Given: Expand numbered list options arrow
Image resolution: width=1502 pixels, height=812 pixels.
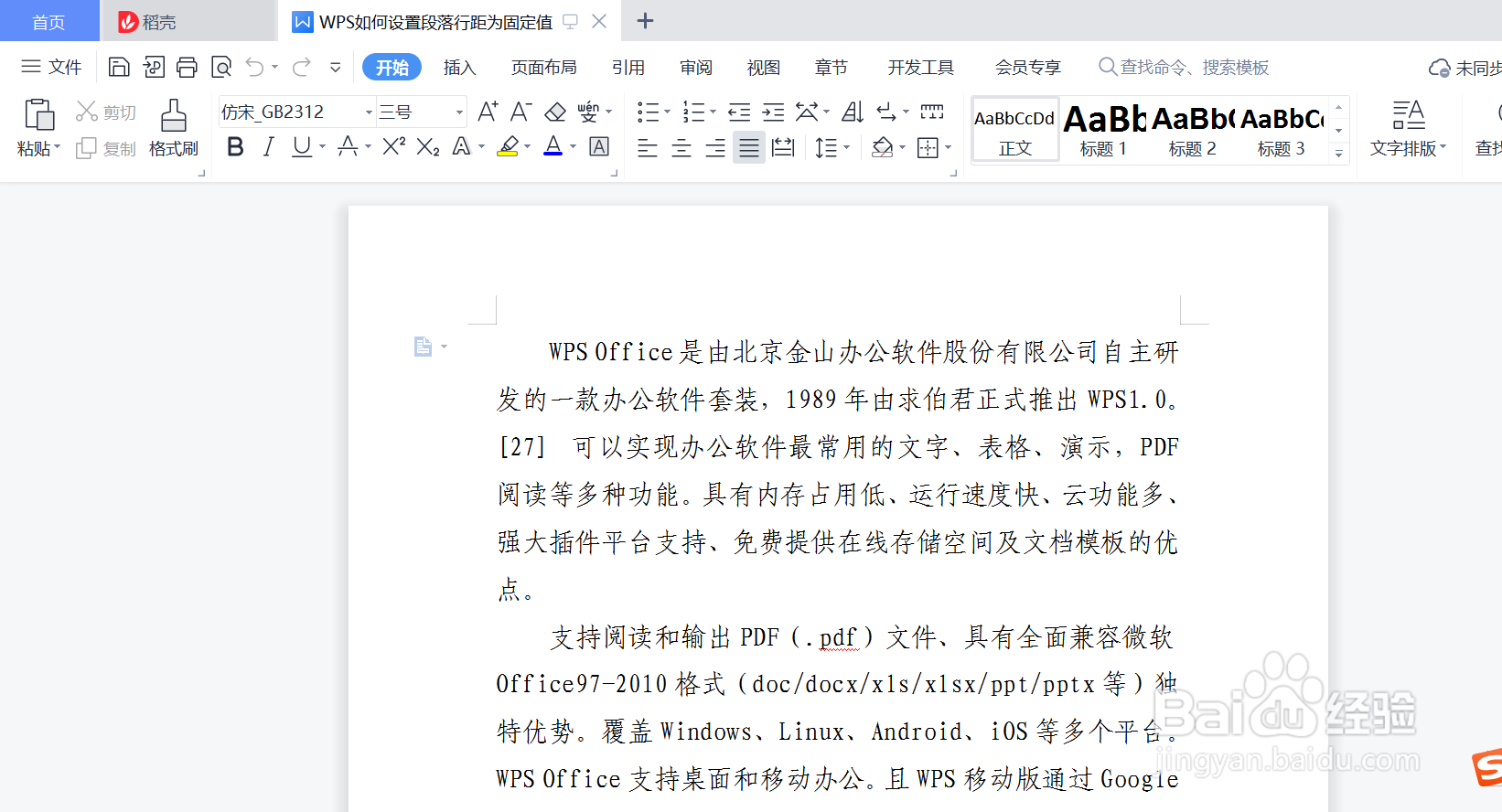Looking at the screenshot, I should 713,112.
